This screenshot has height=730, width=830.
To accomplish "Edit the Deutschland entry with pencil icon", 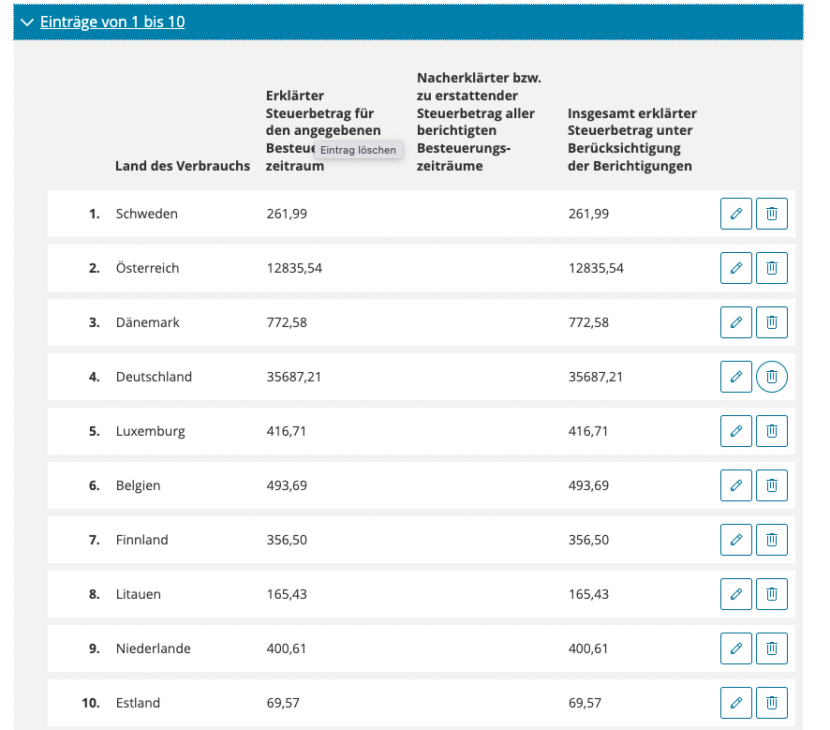I will pyautogui.click(x=736, y=376).
